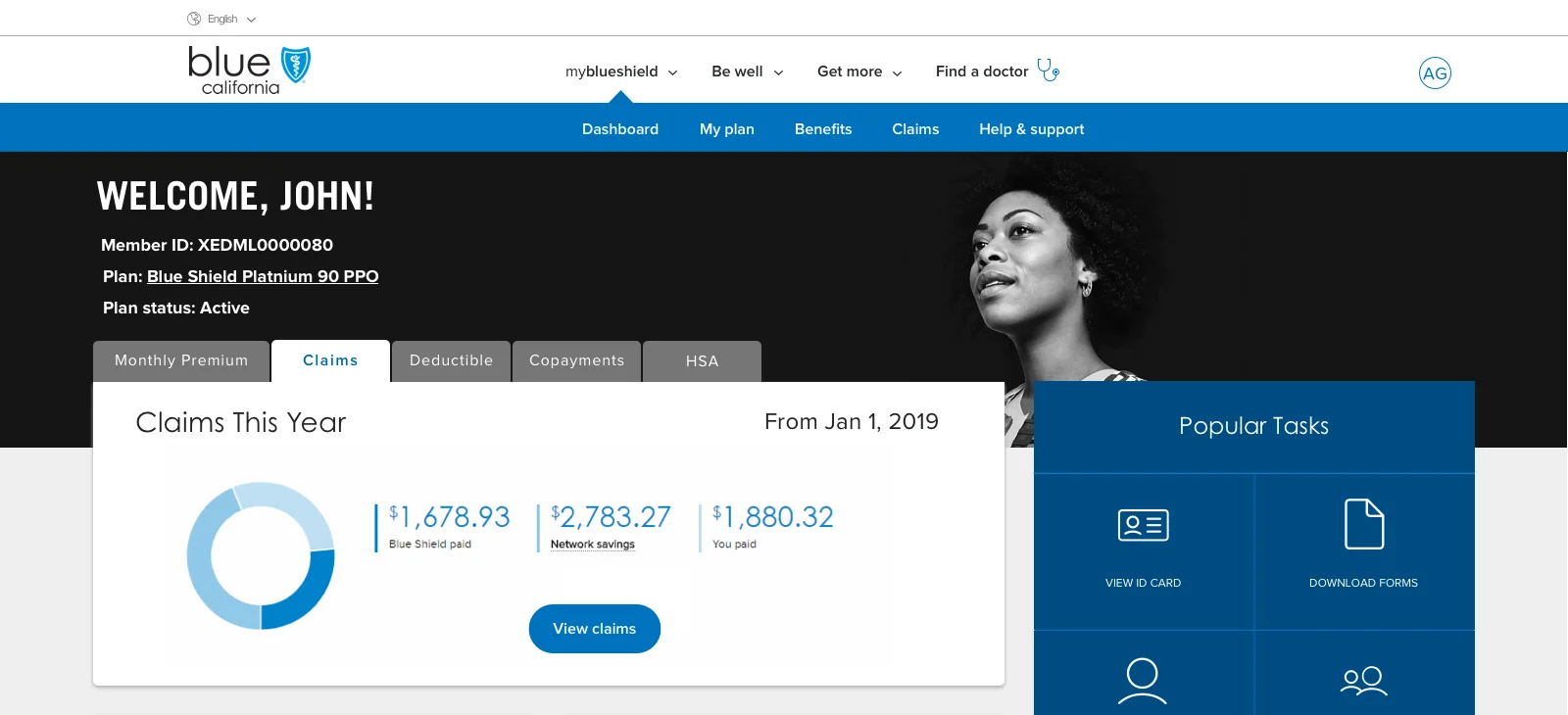Click the claims donut chart
Screen dimensions: 1568x715
coord(261,555)
